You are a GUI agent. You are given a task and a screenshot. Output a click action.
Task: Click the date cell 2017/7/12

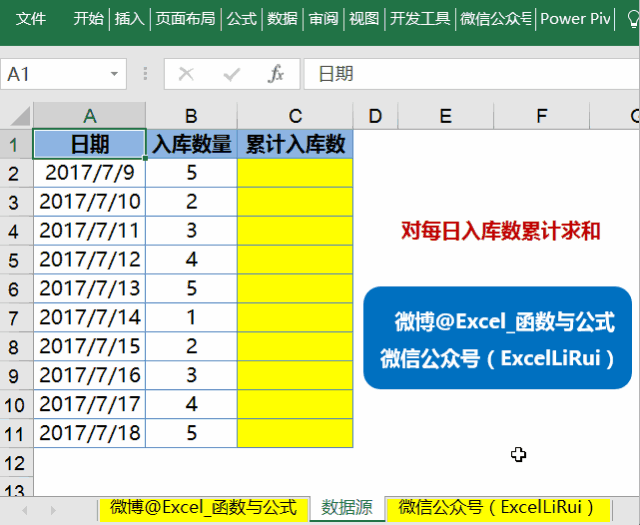coord(89,260)
